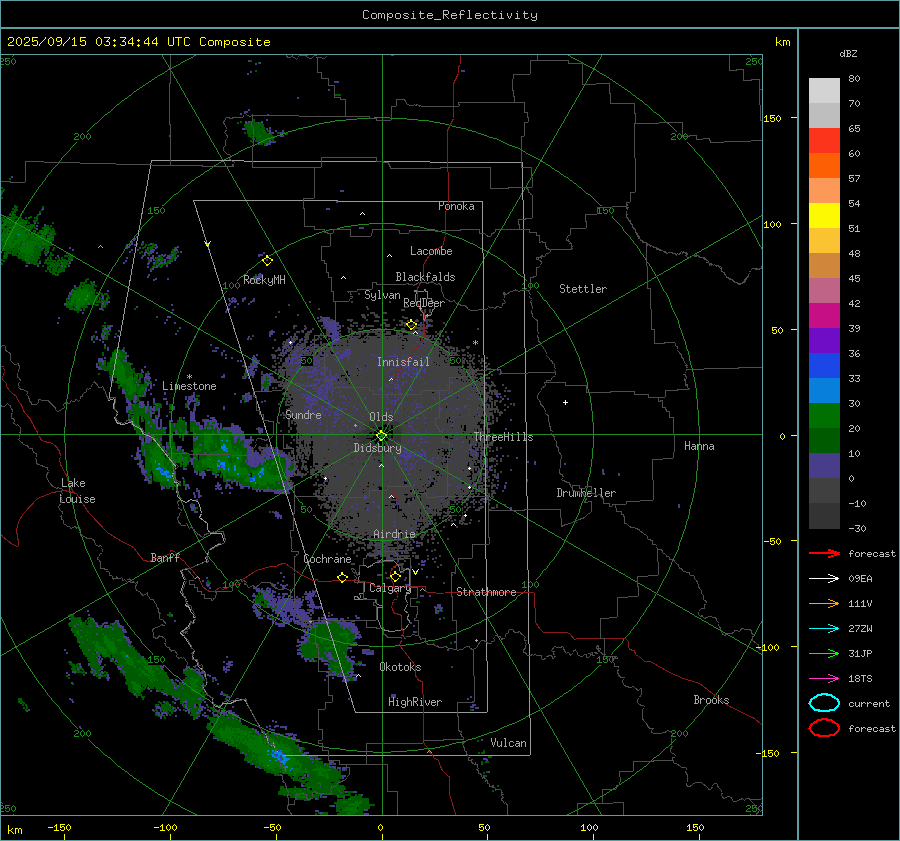Viewport: 900px width, 841px height.
Task: Select the magenta 39-42 dBZ swatch
Action: pos(824,316)
